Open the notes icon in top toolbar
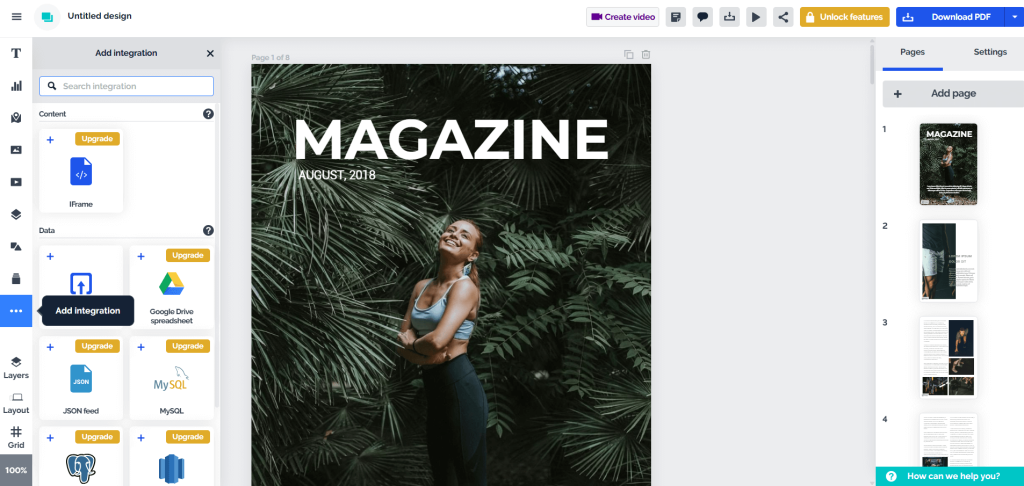 [676, 17]
